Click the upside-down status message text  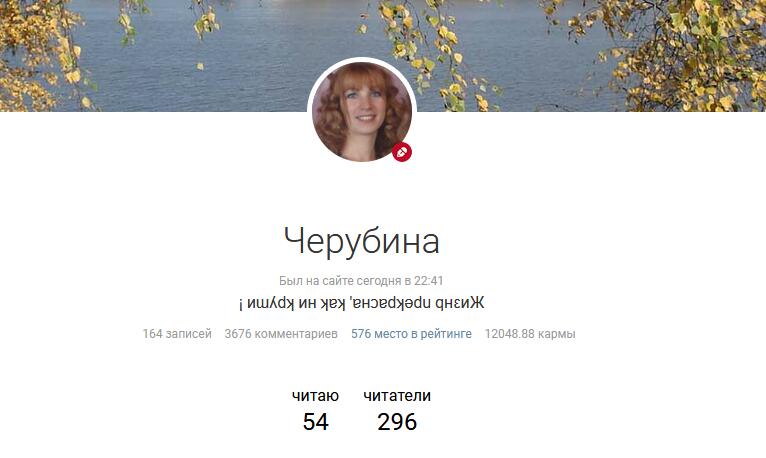(x=362, y=303)
